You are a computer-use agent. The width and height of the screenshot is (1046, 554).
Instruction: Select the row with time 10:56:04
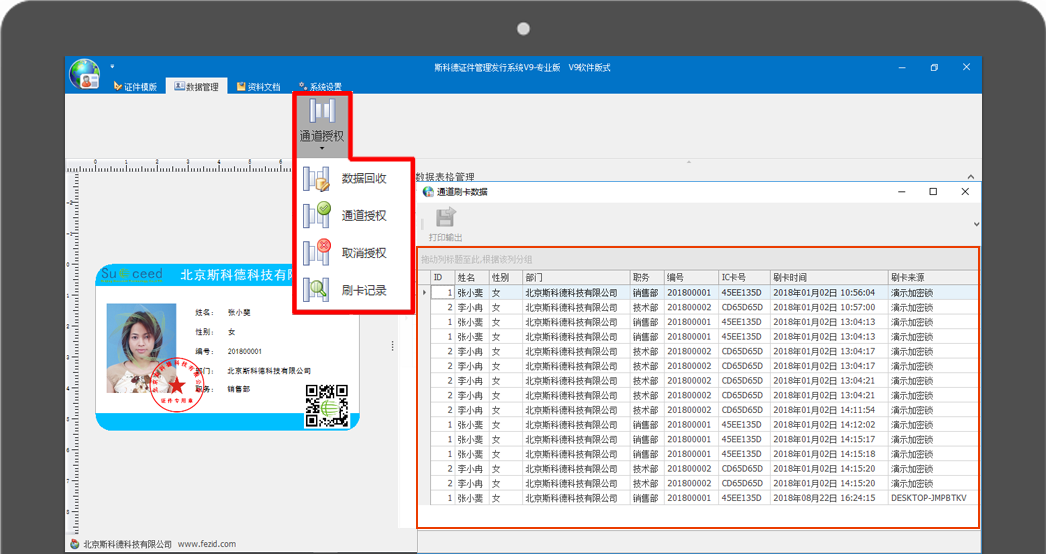[x=698, y=292]
